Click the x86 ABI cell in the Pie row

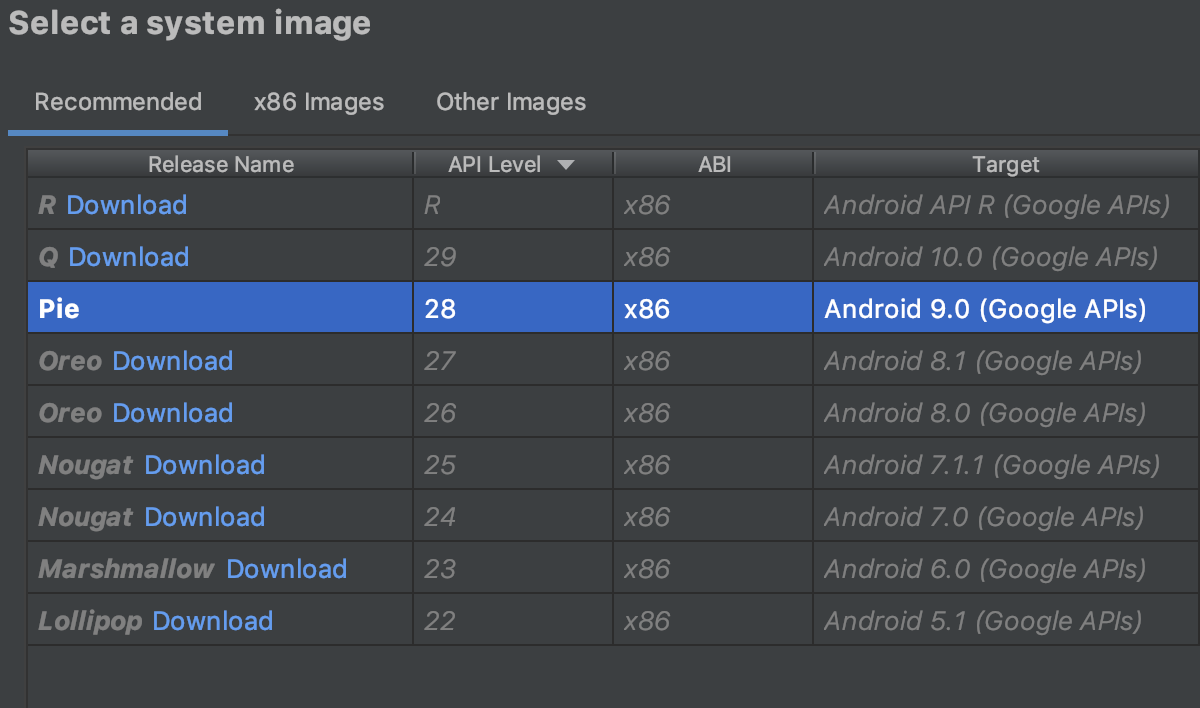[x=714, y=309]
